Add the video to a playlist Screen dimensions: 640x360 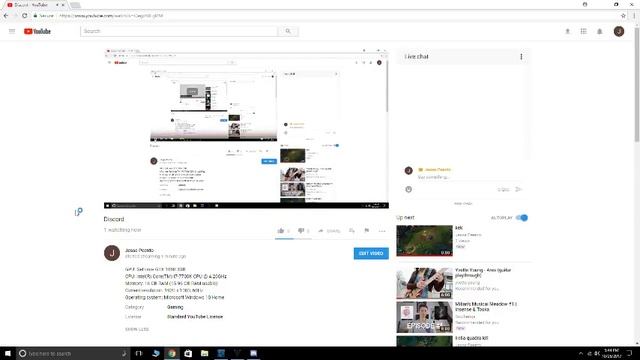[x=352, y=231]
